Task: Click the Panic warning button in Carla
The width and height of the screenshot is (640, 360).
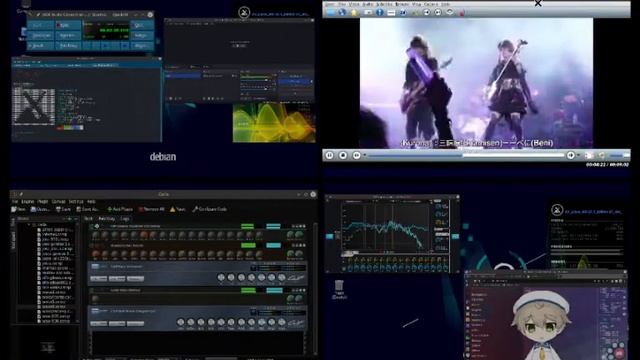Action: click(178, 209)
